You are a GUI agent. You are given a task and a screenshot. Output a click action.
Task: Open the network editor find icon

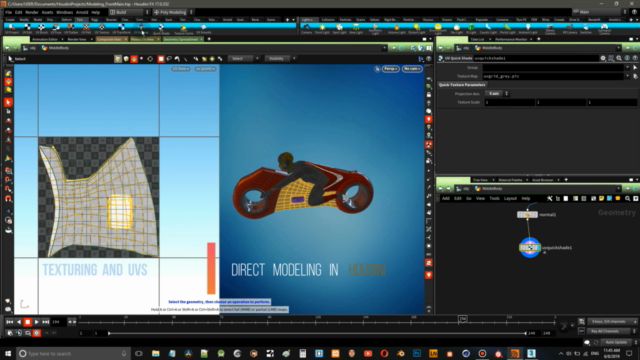[x=628, y=198]
